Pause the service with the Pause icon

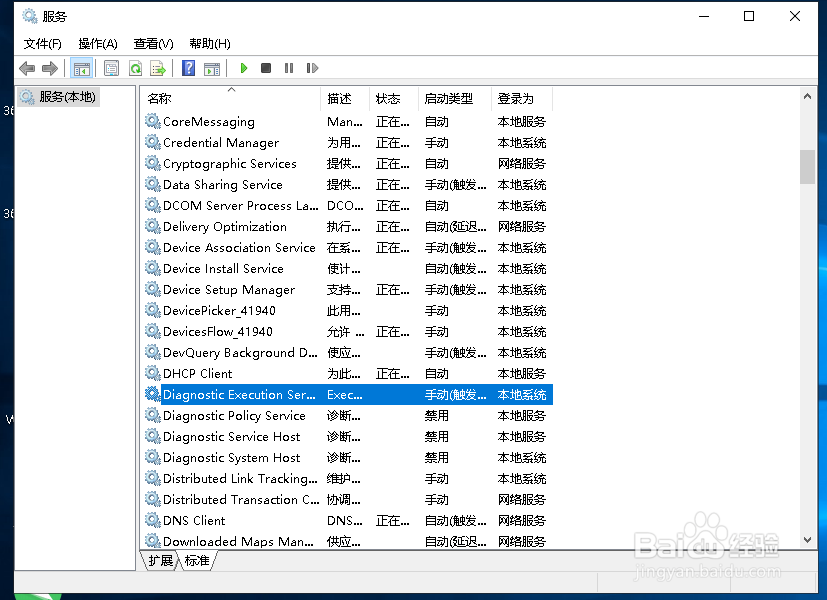click(288, 68)
